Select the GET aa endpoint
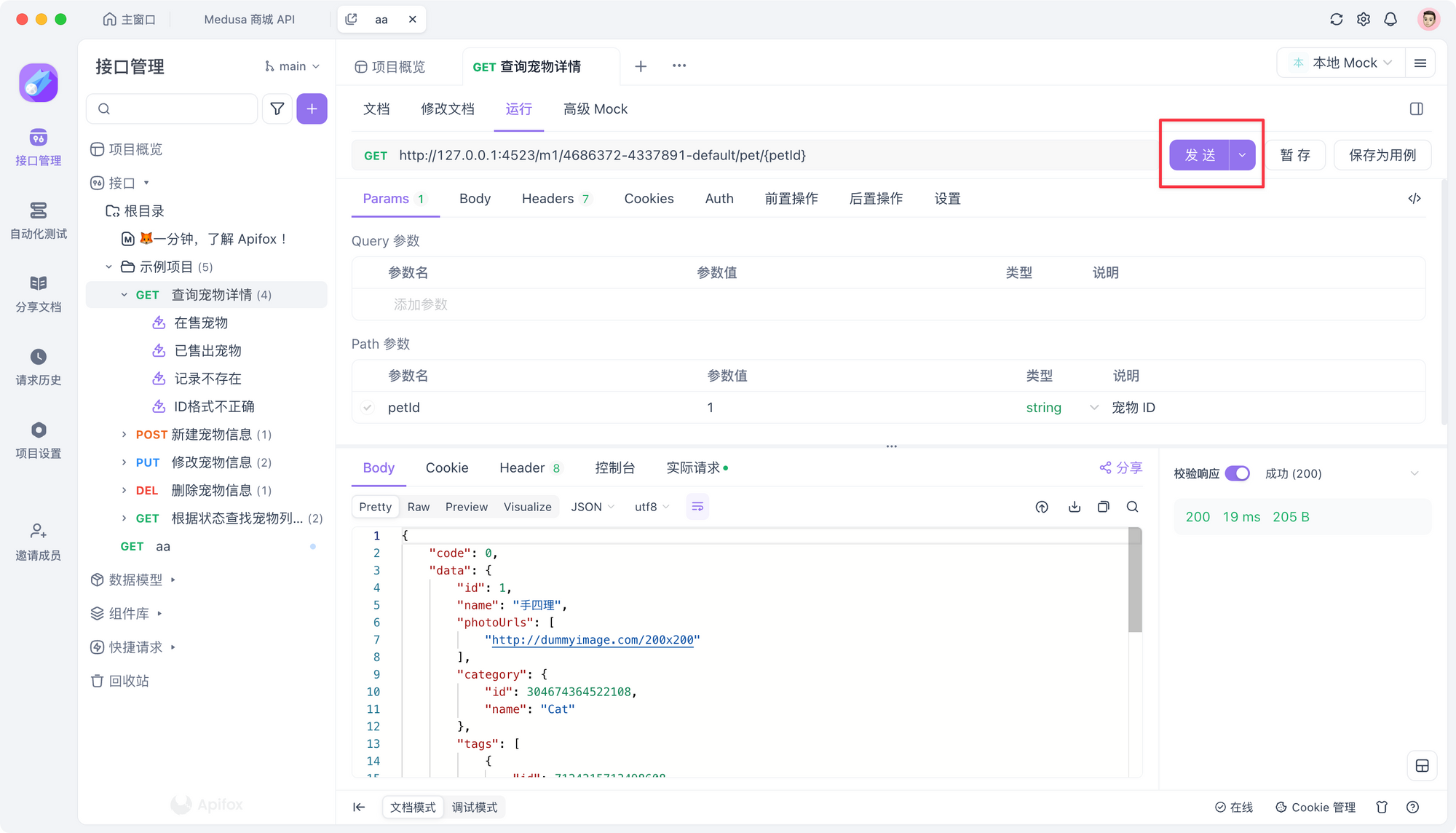 (207, 546)
